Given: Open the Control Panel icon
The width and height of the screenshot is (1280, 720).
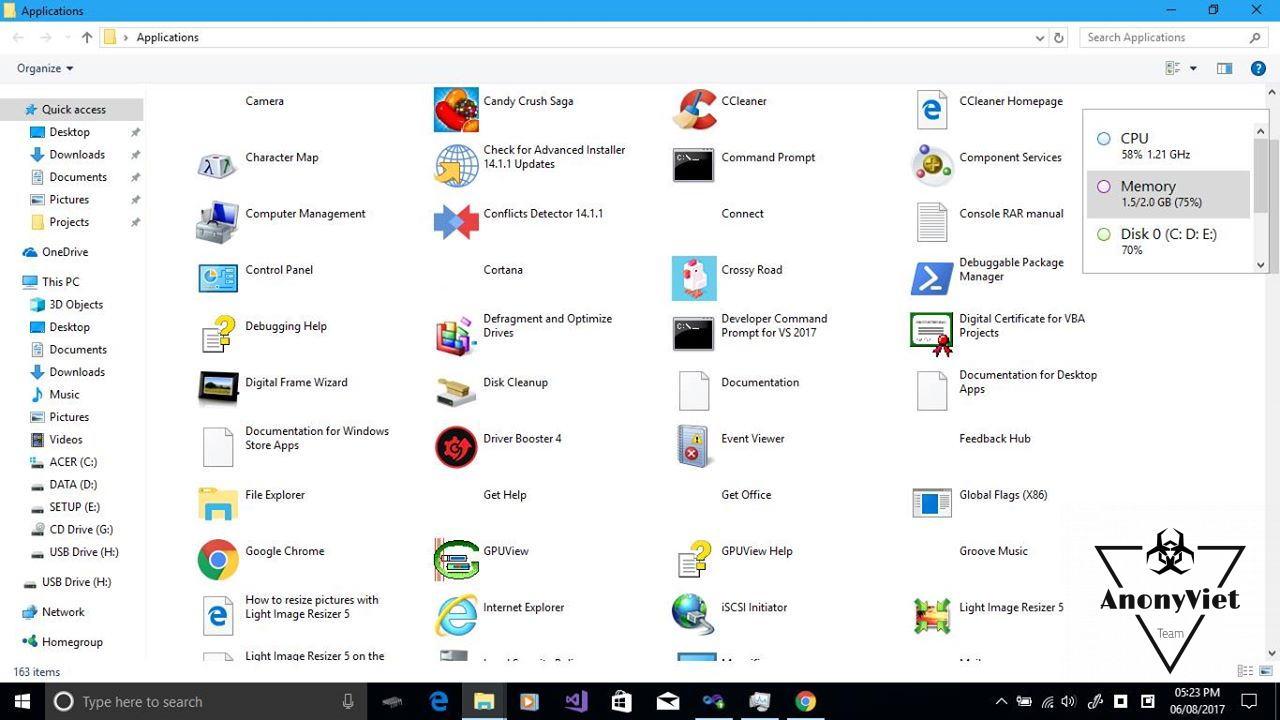Looking at the screenshot, I should [x=217, y=278].
